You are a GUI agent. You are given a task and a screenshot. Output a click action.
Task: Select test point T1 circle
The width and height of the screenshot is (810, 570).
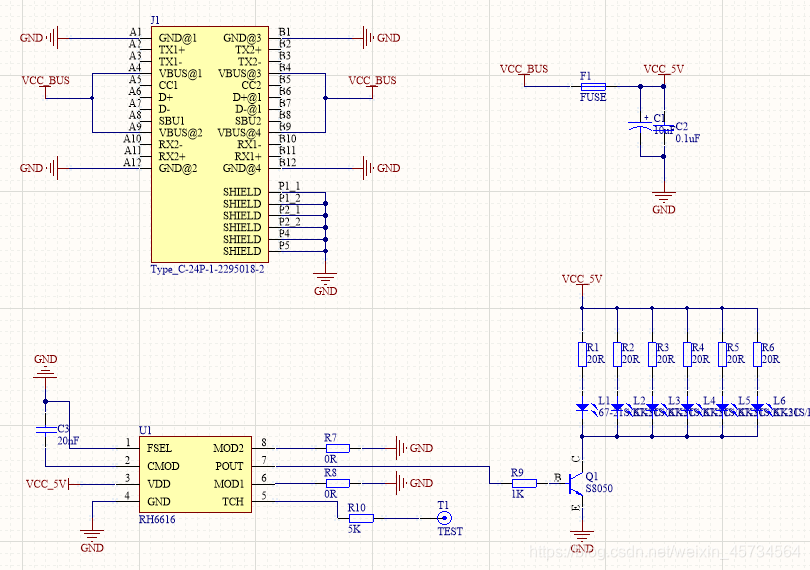point(444,518)
